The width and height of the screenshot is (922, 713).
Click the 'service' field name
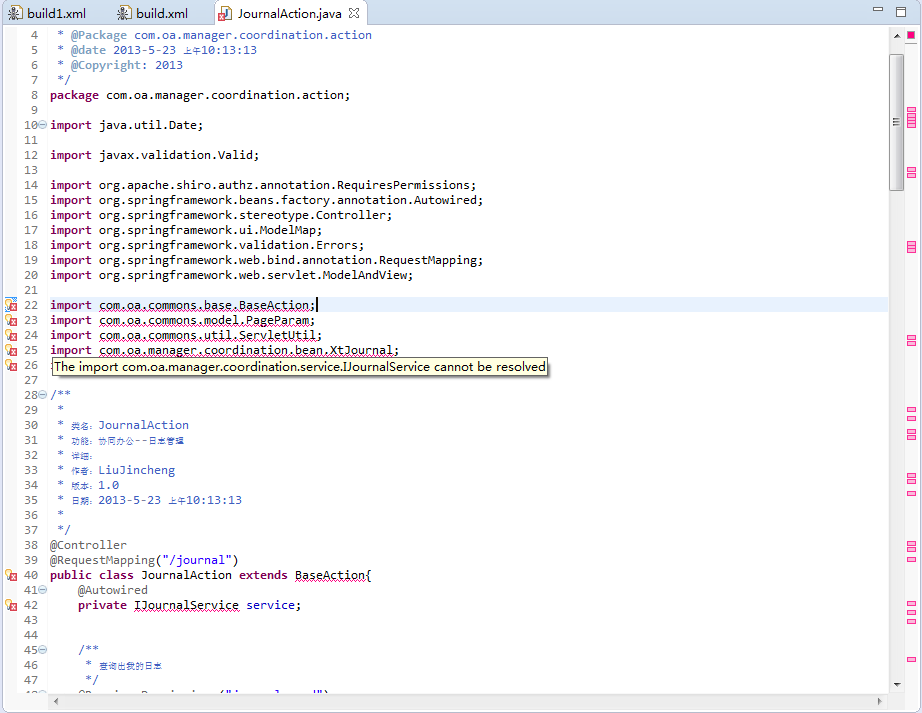270,605
